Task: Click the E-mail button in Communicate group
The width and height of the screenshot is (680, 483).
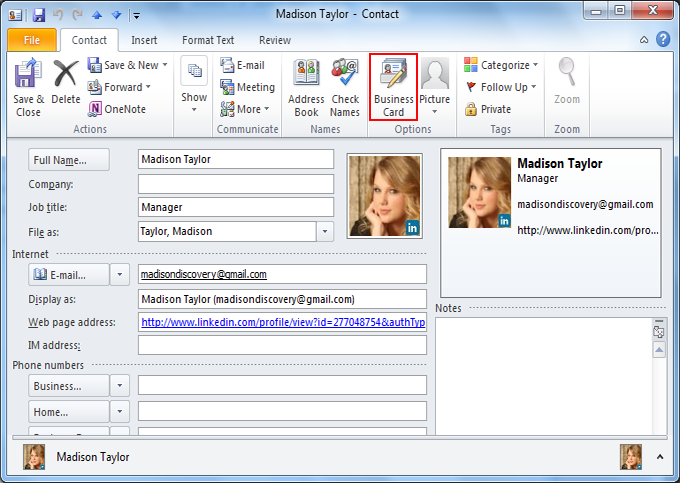Action: [242, 65]
